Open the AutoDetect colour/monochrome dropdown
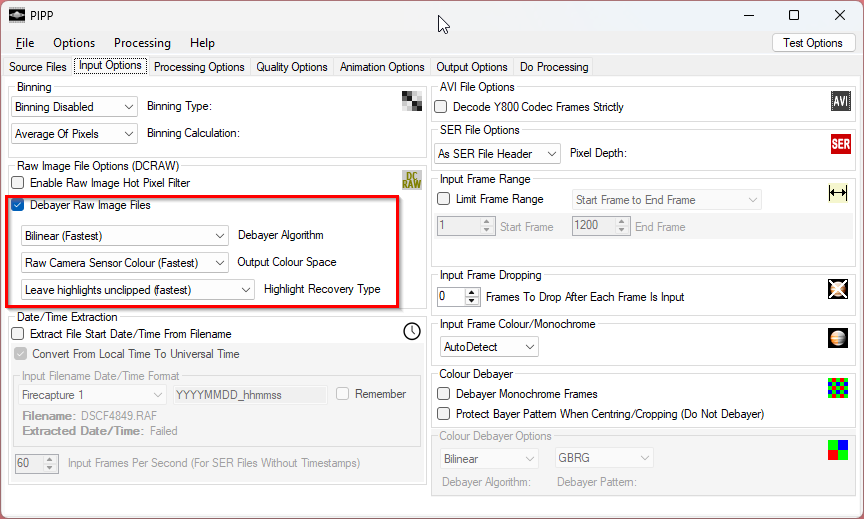The width and height of the screenshot is (864, 519). tap(489, 347)
